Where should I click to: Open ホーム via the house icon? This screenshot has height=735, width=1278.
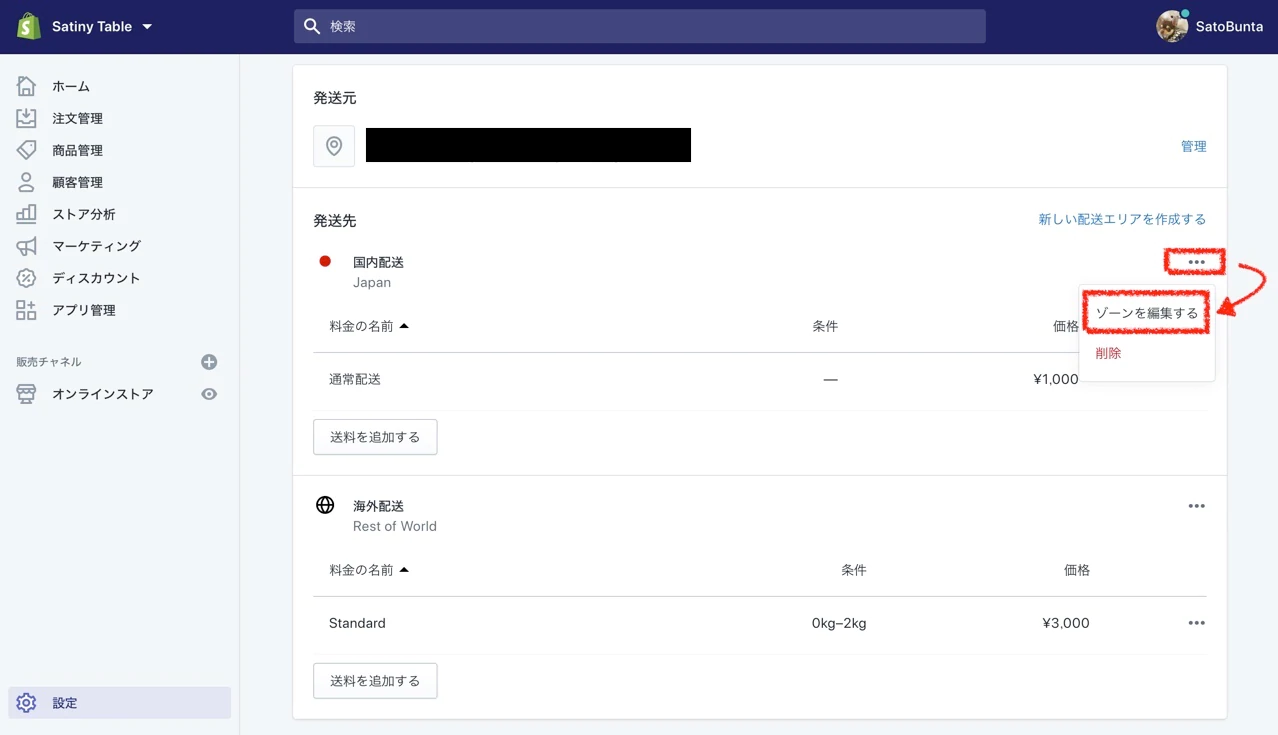pyautogui.click(x=26, y=86)
